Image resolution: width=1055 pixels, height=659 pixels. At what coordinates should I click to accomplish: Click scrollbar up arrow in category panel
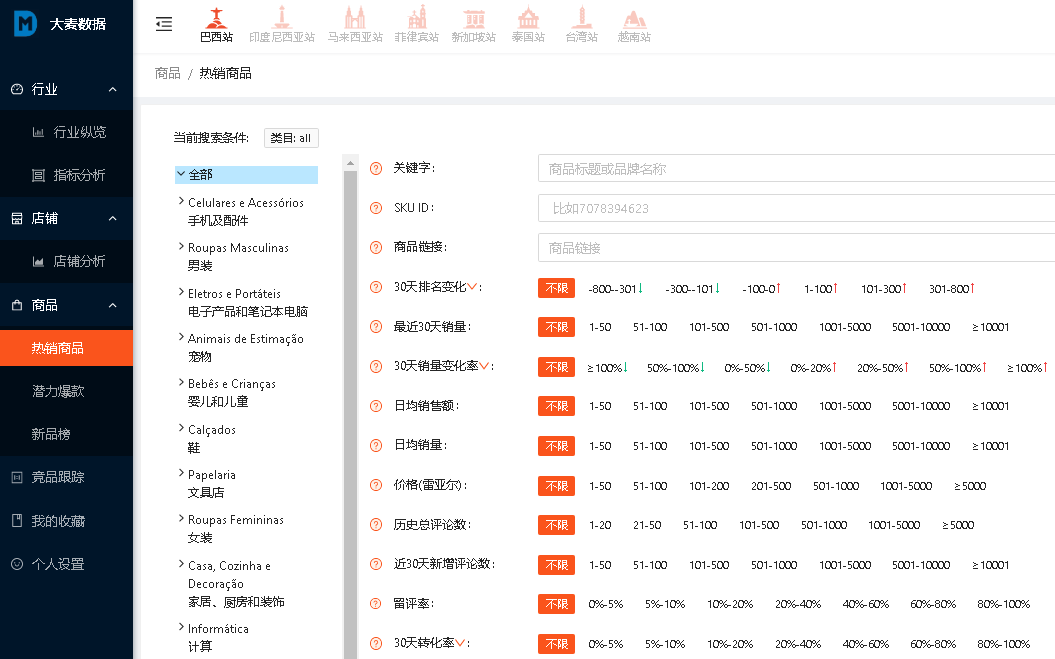(350, 163)
